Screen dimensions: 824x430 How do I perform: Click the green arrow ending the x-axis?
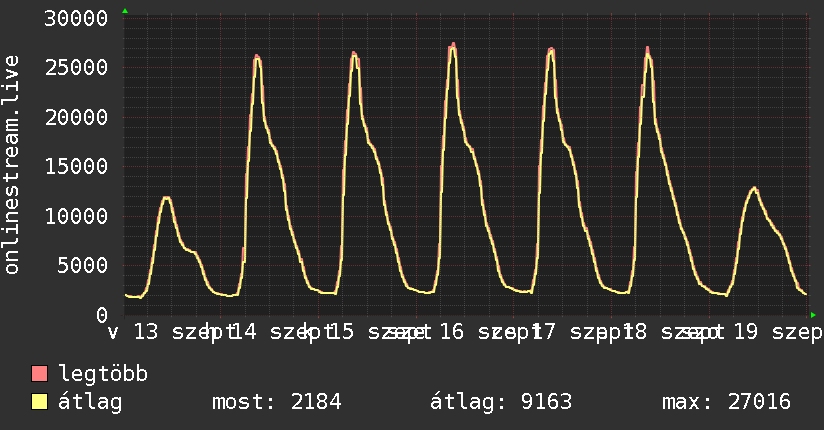click(x=813, y=315)
